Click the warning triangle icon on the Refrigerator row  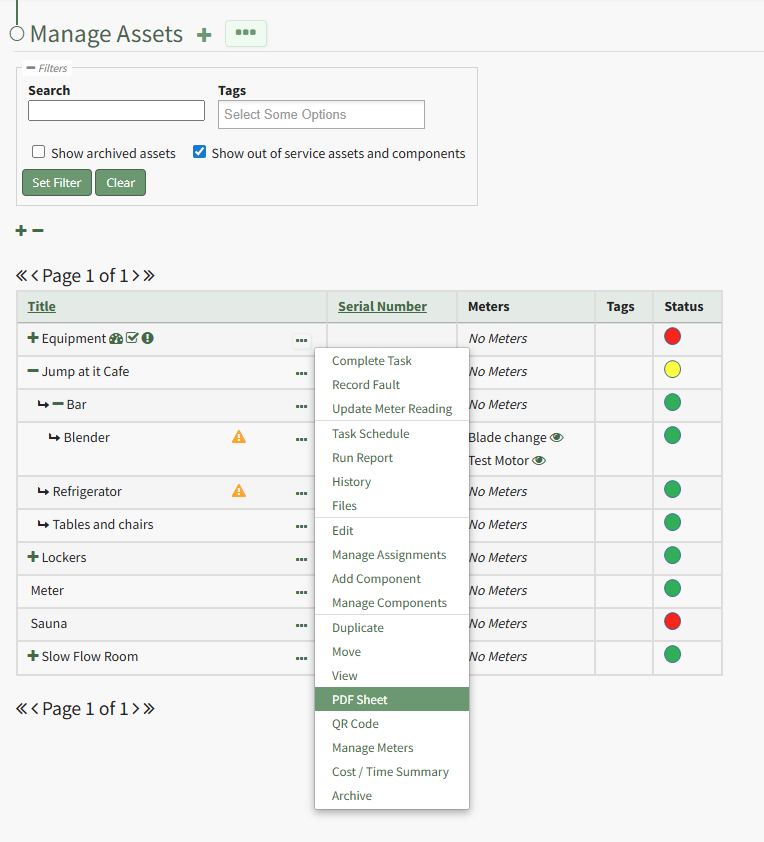[239, 491]
